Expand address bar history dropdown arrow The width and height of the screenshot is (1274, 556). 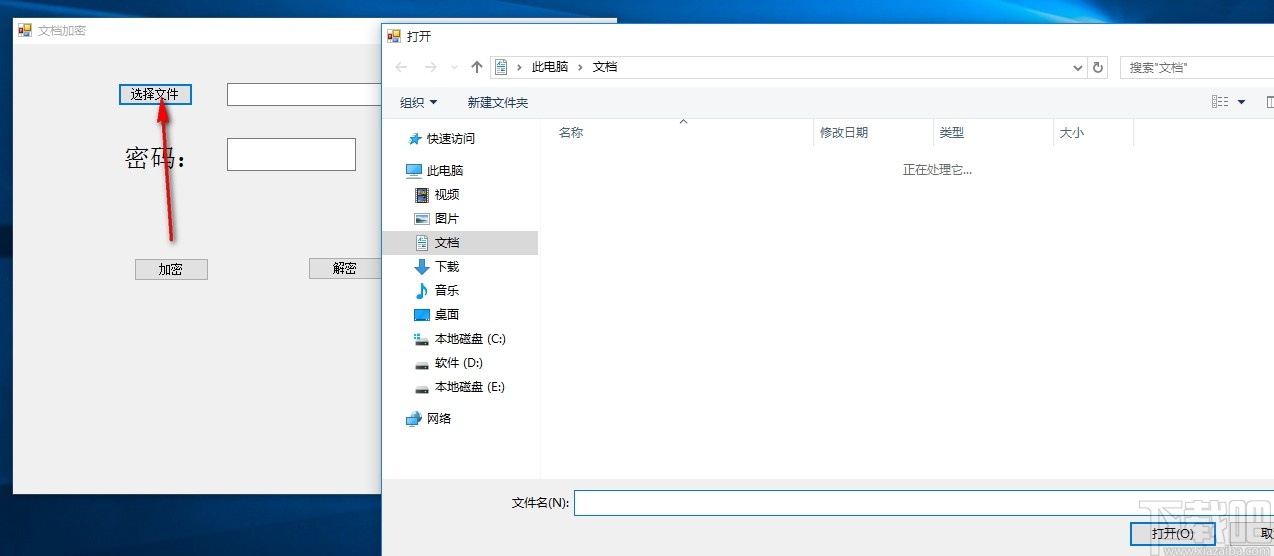1078,67
